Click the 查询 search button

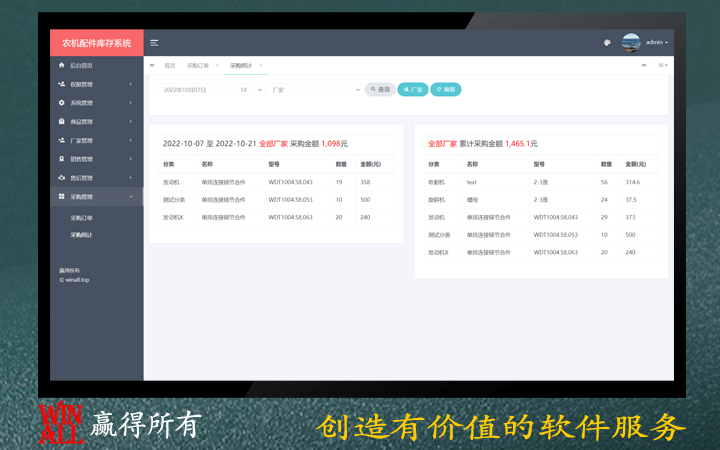[380, 90]
